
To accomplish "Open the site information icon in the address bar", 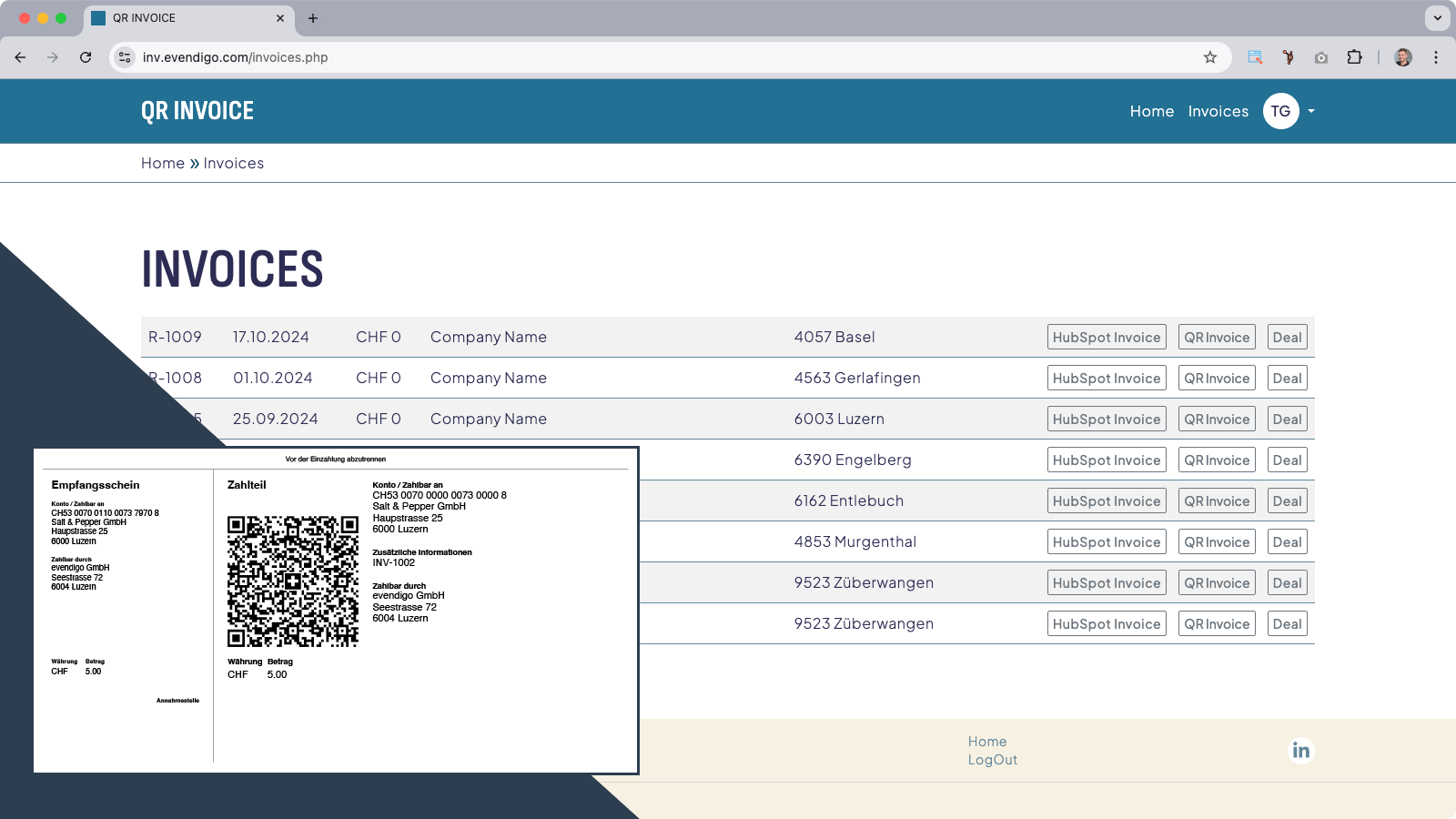I will [124, 56].
